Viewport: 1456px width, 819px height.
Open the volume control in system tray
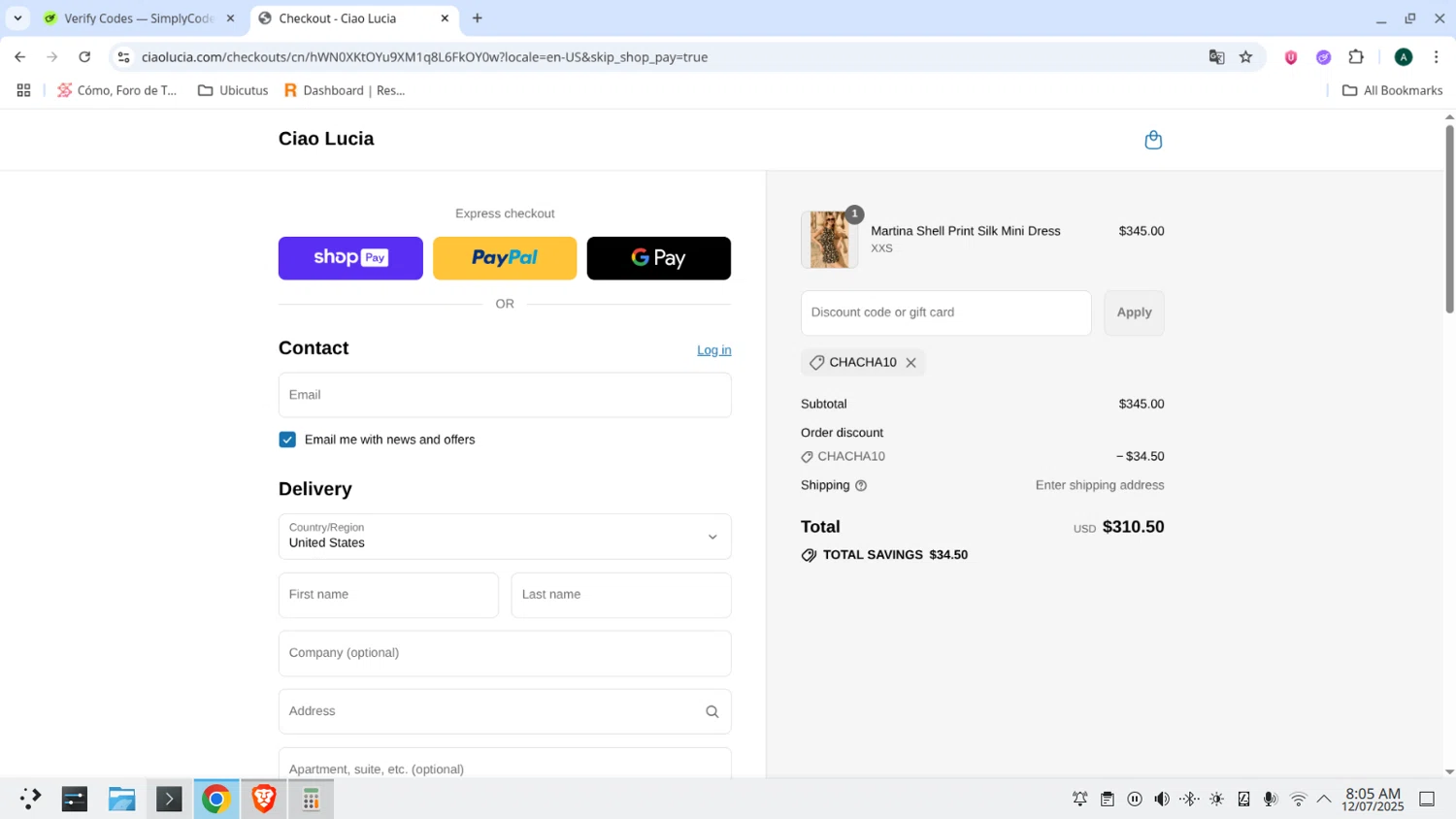[x=1162, y=799]
